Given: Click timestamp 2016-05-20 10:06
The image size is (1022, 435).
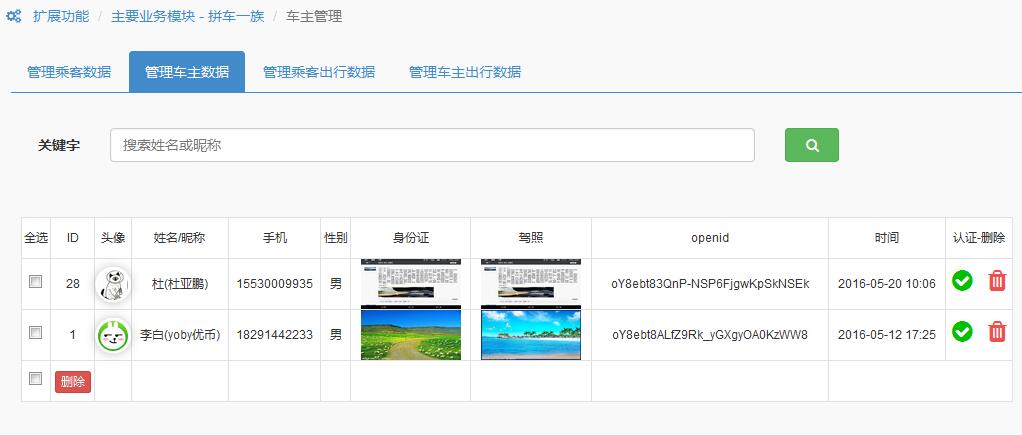Looking at the screenshot, I should pos(886,284).
